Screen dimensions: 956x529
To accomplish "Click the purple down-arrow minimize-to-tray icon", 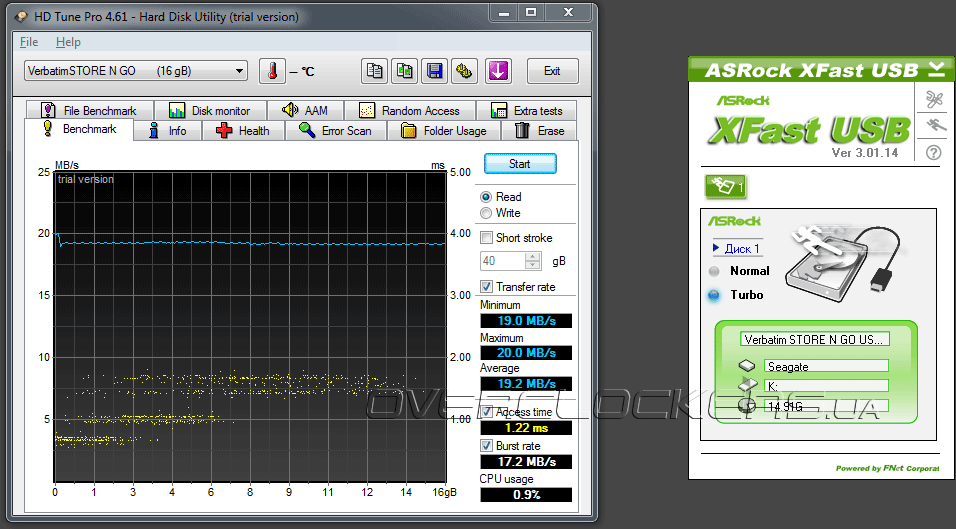I will [498, 71].
